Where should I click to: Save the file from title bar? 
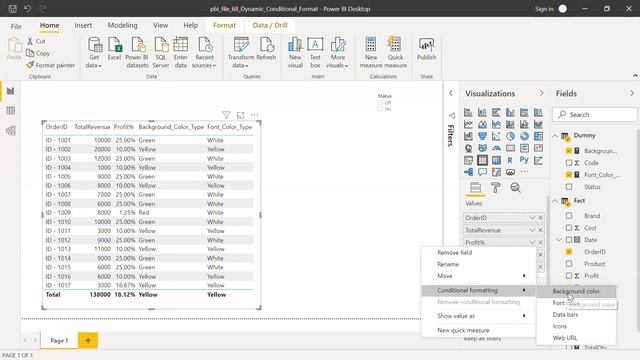point(13,9)
